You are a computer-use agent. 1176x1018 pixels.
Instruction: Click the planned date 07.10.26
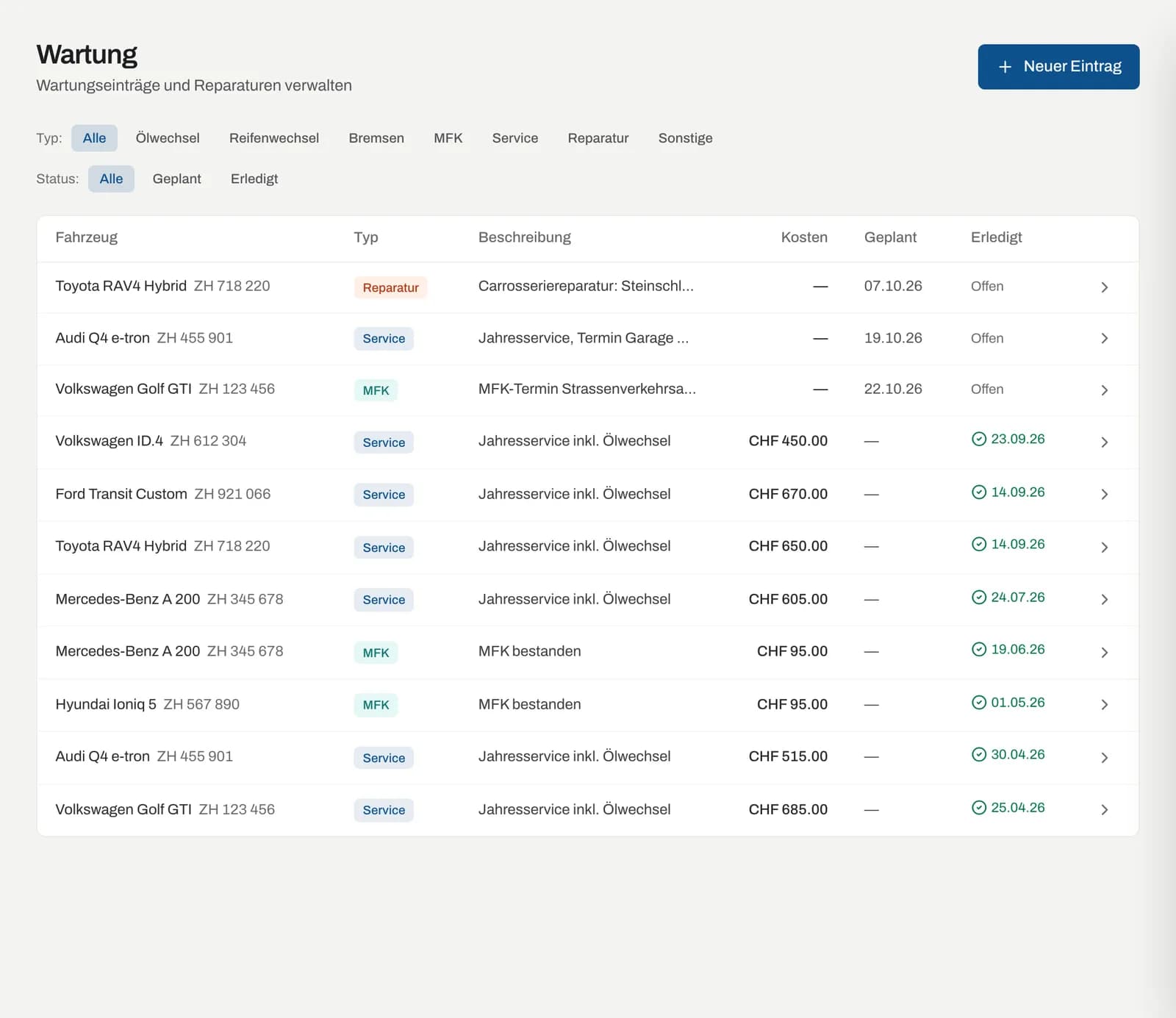tap(893, 286)
